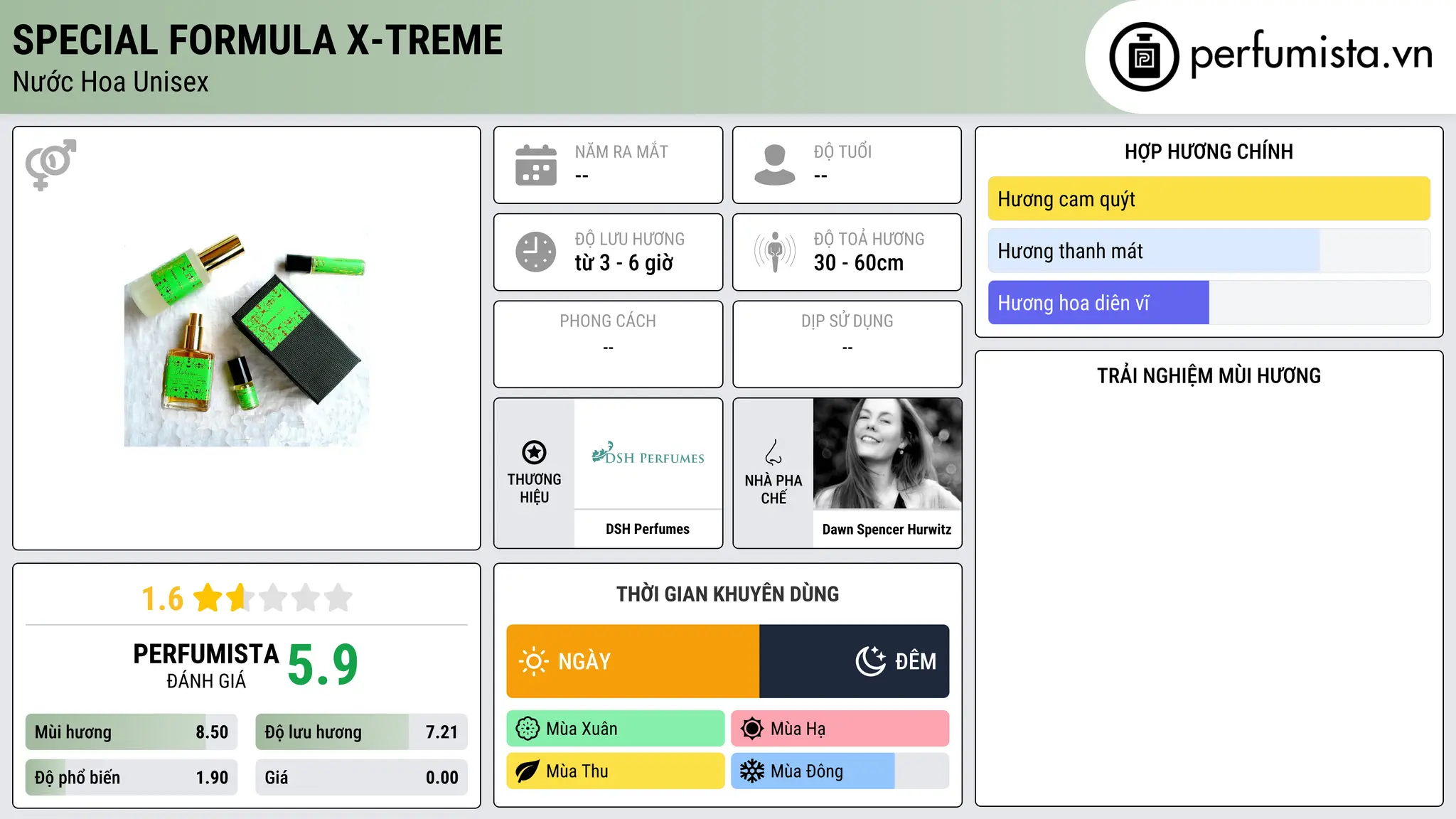
Task: Click the half-filled second rating star
Action: point(240,598)
